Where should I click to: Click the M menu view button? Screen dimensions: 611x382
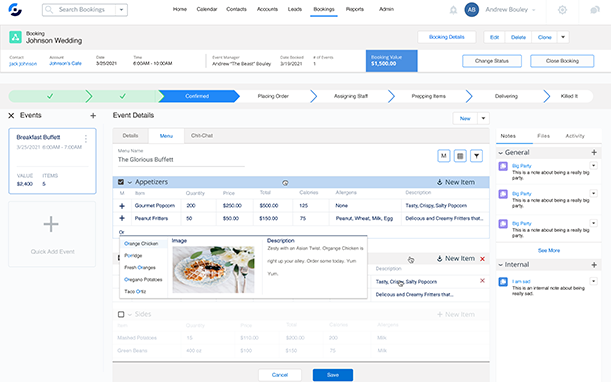click(x=443, y=156)
